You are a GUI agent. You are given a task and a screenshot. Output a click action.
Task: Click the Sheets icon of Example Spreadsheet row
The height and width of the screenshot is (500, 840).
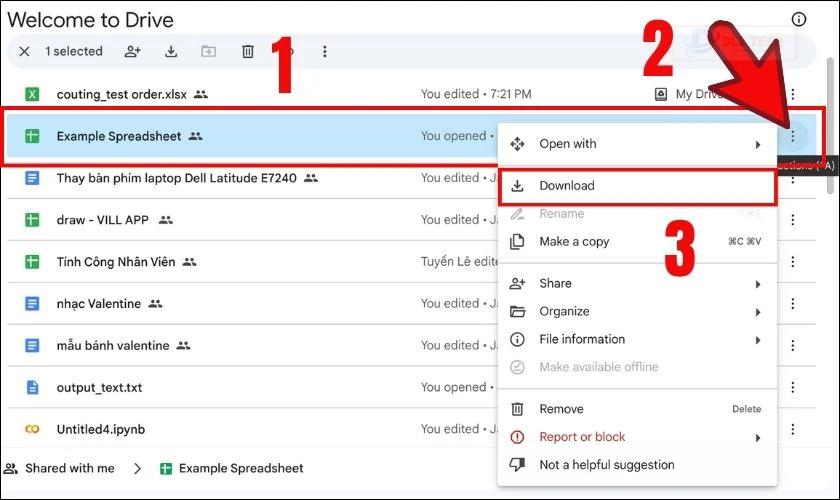32,136
